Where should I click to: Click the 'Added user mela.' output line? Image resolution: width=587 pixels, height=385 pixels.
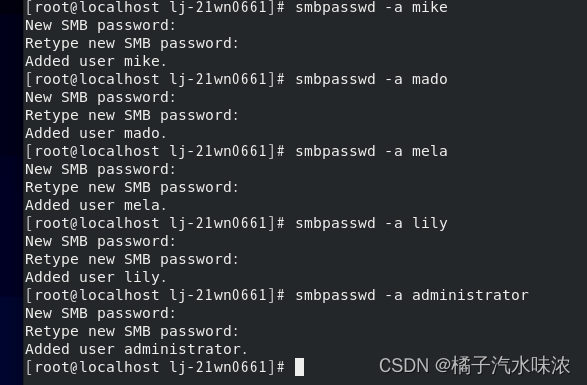(x=96, y=205)
